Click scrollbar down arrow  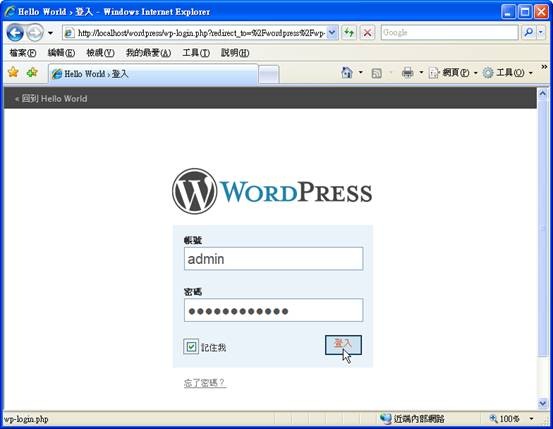543,403
